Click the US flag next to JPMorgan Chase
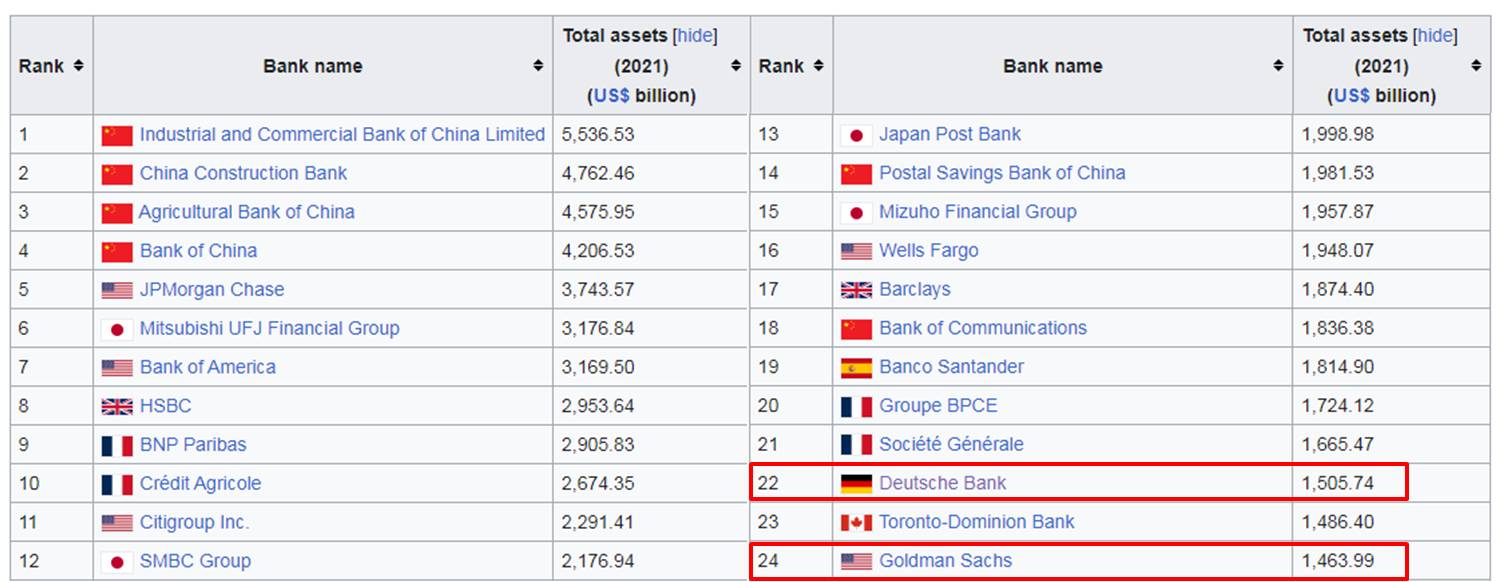This screenshot has width=1502, height=582. (x=117, y=290)
